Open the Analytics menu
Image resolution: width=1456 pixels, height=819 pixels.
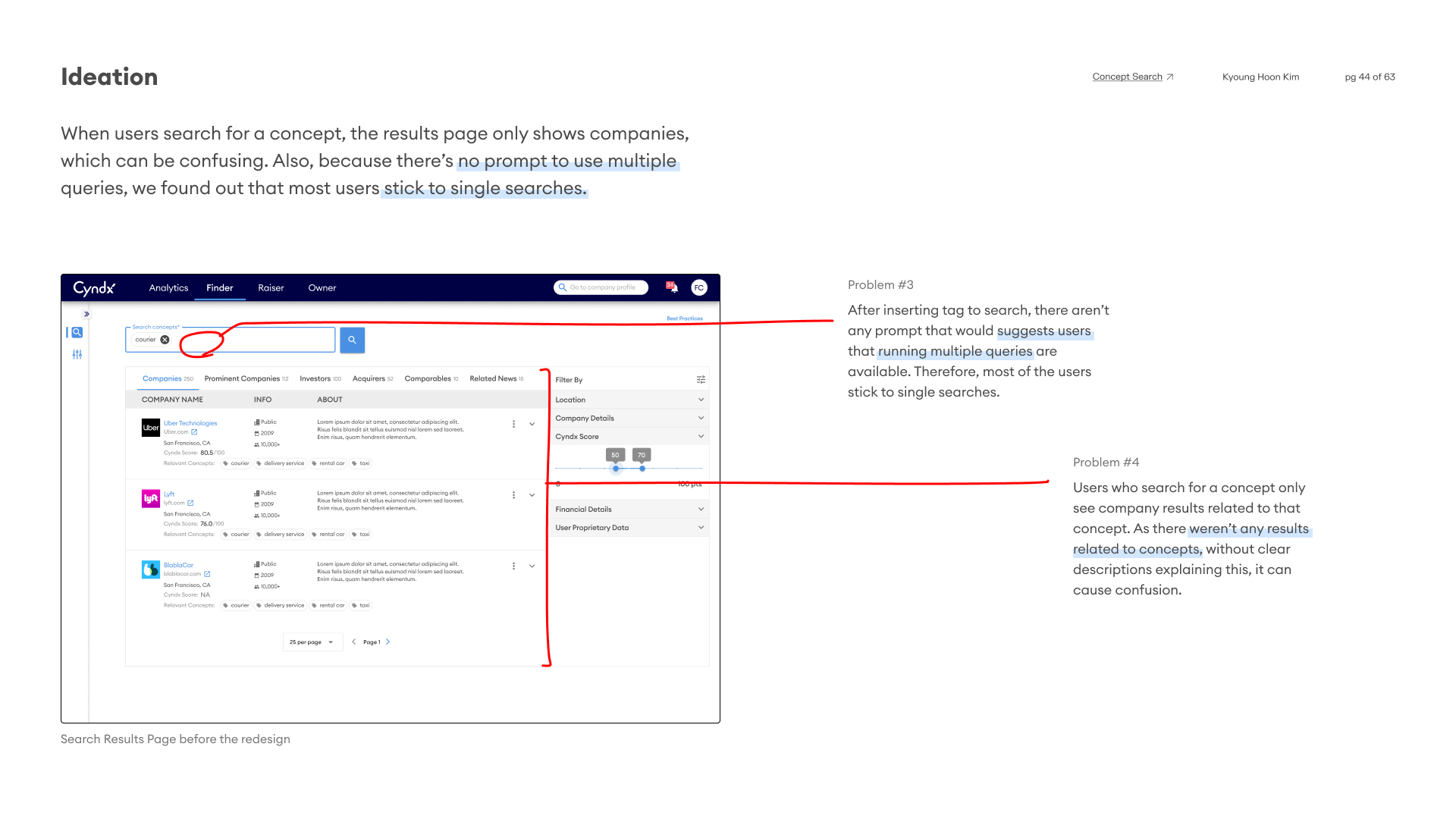pyautogui.click(x=168, y=288)
